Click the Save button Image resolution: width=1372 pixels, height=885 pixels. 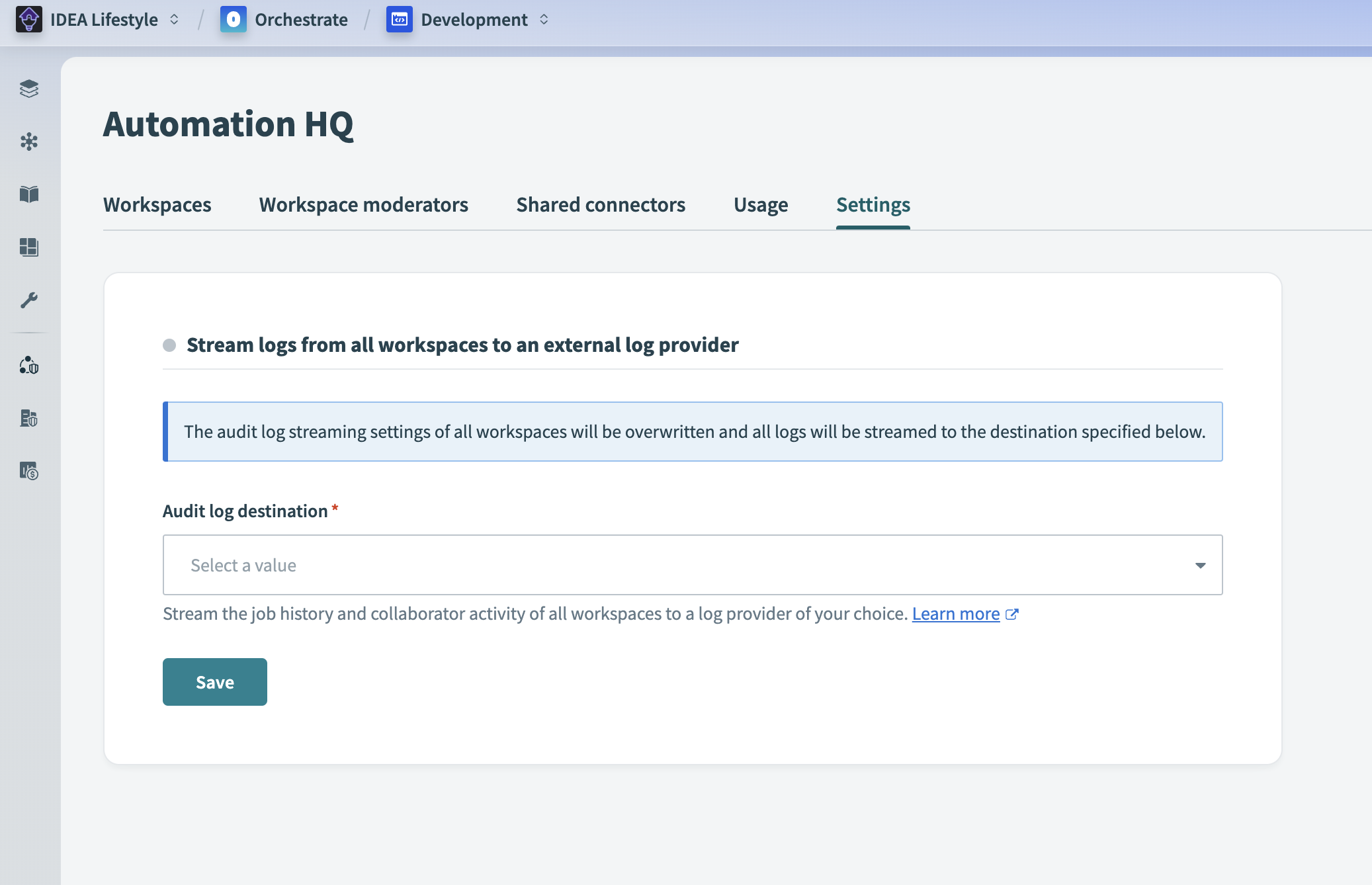click(x=214, y=682)
